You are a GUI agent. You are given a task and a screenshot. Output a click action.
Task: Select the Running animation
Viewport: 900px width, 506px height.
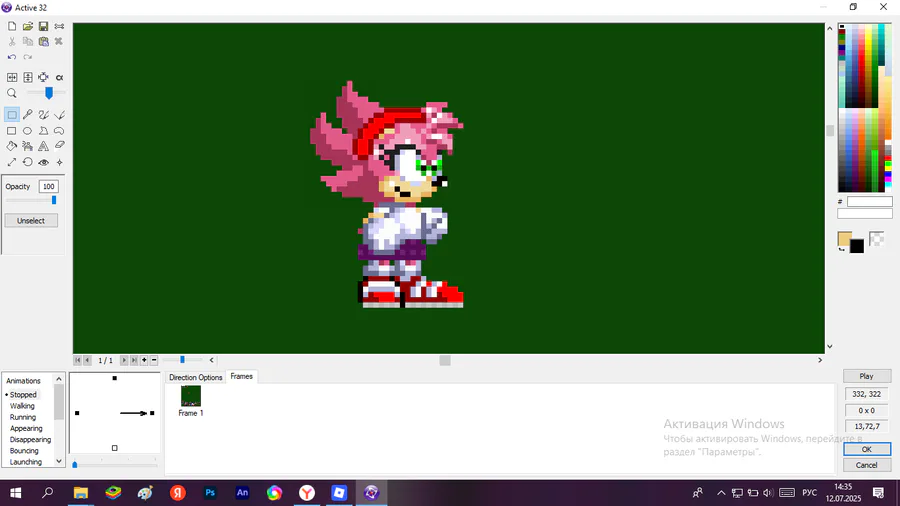pos(22,417)
